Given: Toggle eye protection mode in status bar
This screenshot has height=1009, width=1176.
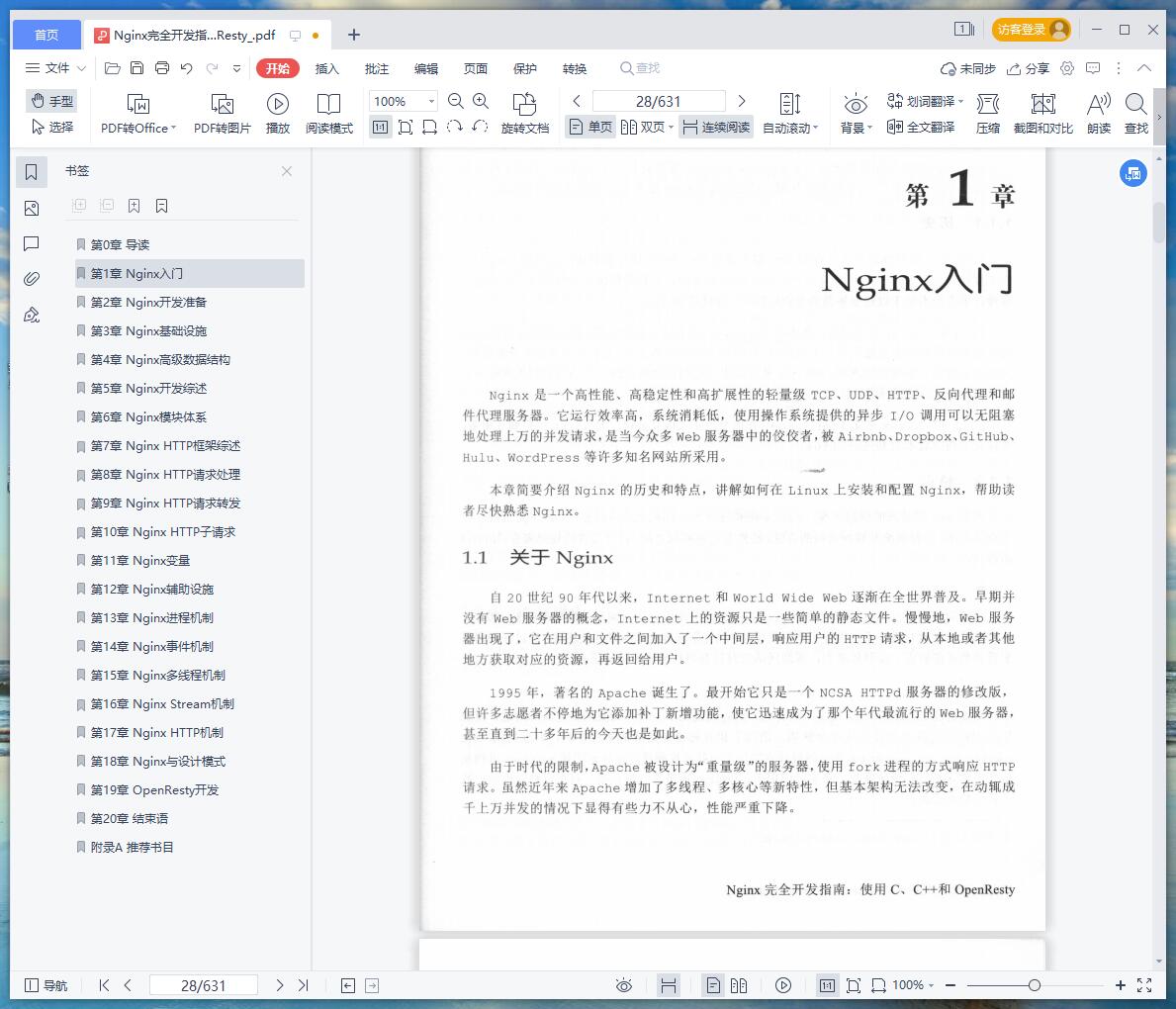Looking at the screenshot, I should pos(624,985).
